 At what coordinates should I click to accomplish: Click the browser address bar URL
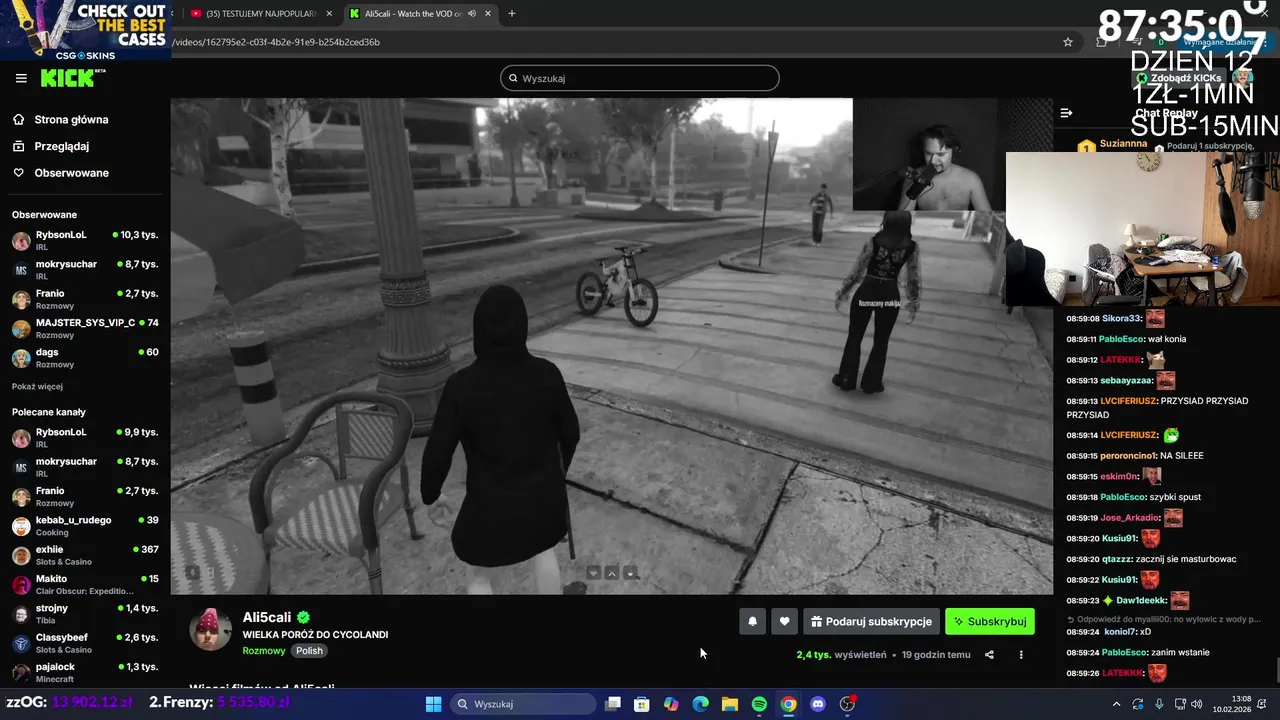(276, 42)
